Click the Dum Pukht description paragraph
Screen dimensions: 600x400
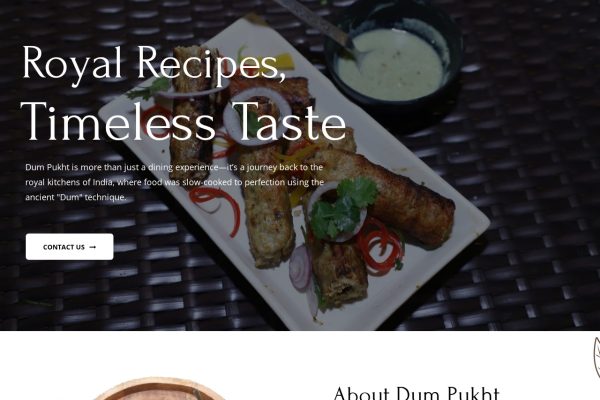tap(174, 182)
